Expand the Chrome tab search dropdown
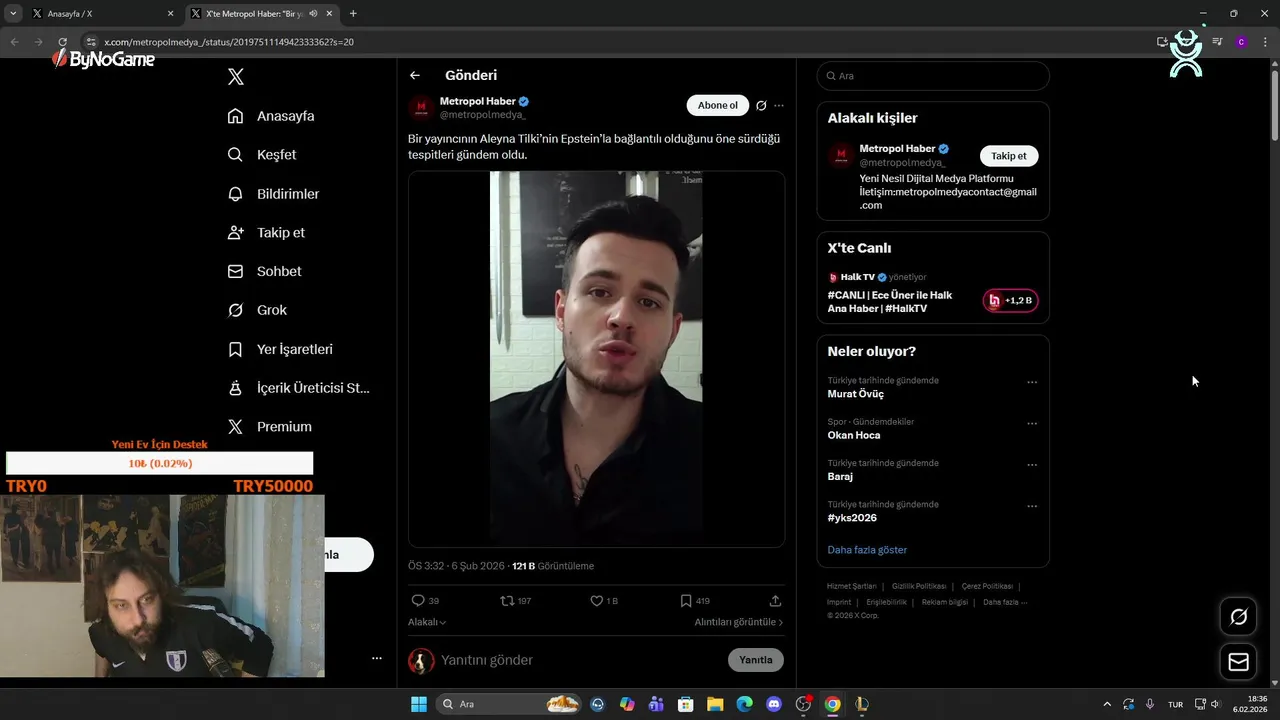The width and height of the screenshot is (1280, 720). [x=13, y=14]
